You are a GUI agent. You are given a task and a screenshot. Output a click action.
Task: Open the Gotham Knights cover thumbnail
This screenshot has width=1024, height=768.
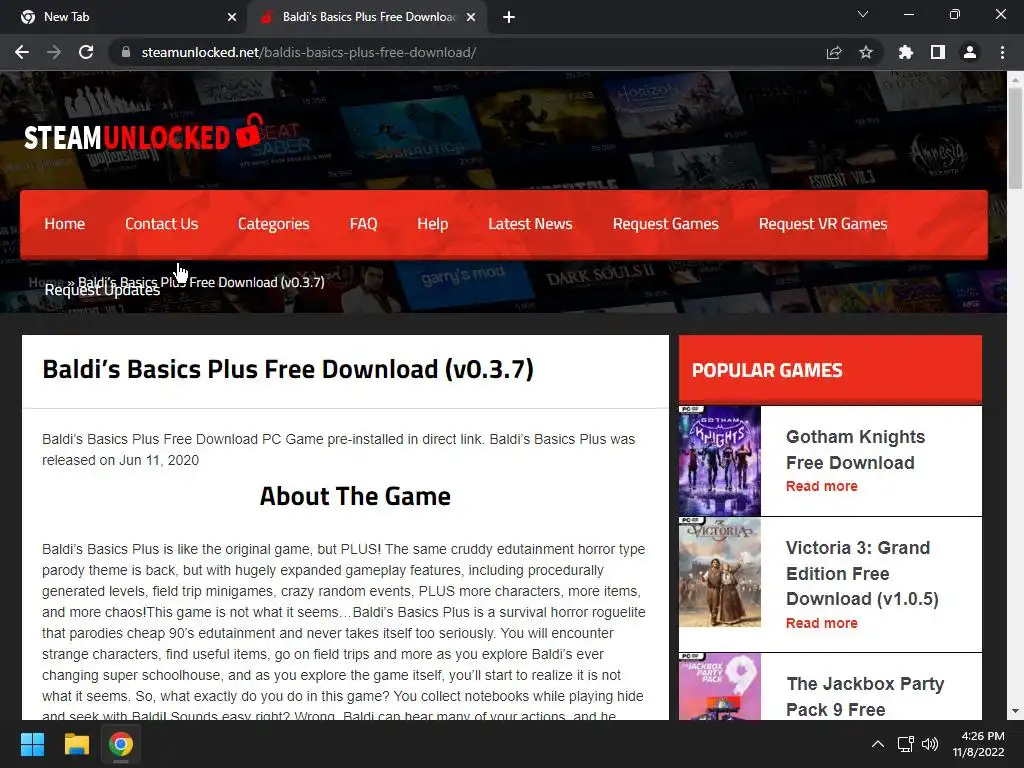point(720,460)
